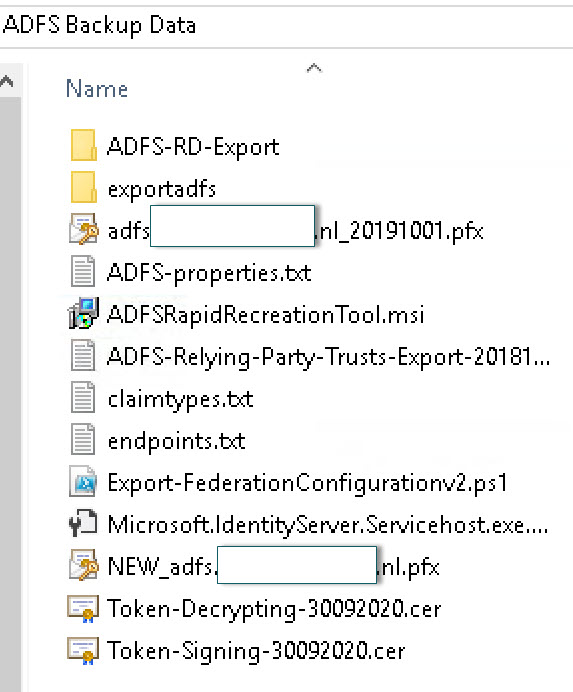This screenshot has width=573, height=692.
Task: Select the Token-Signing-30092020.cer file name
Action: (x=256, y=651)
